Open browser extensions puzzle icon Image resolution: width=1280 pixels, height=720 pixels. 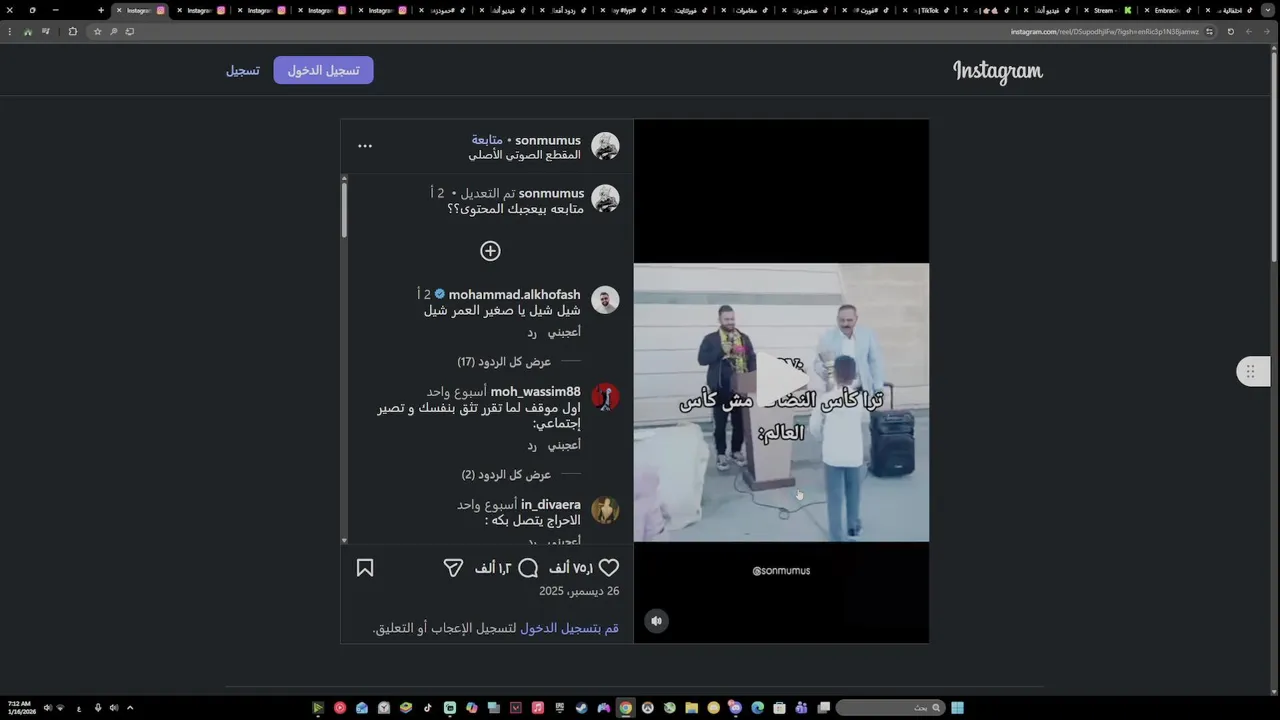(x=72, y=31)
